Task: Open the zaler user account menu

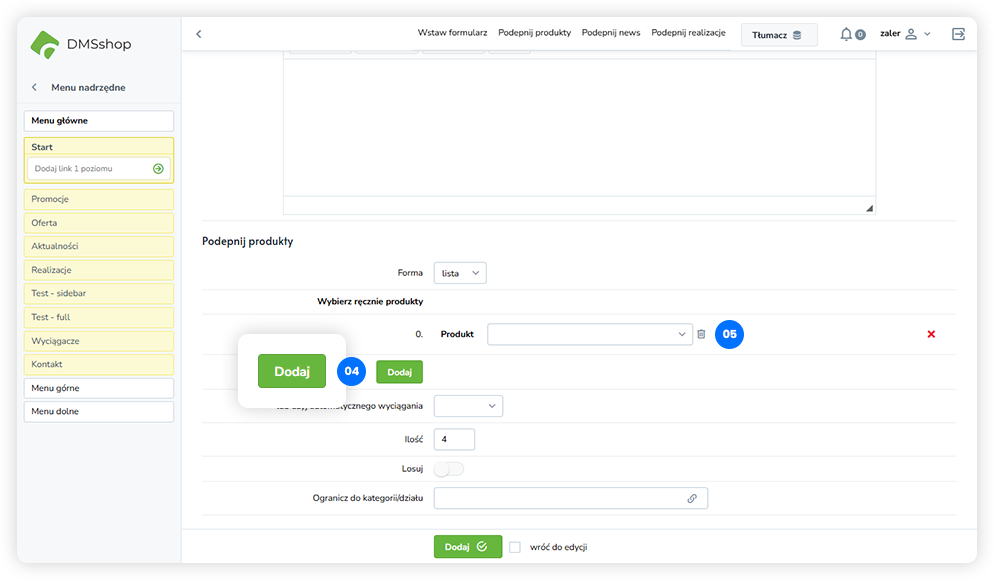Action: point(905,34)
